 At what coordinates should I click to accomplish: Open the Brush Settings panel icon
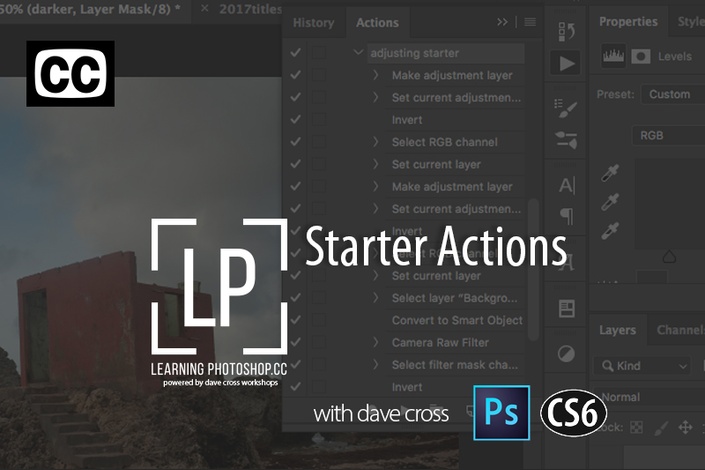[566, 108]
